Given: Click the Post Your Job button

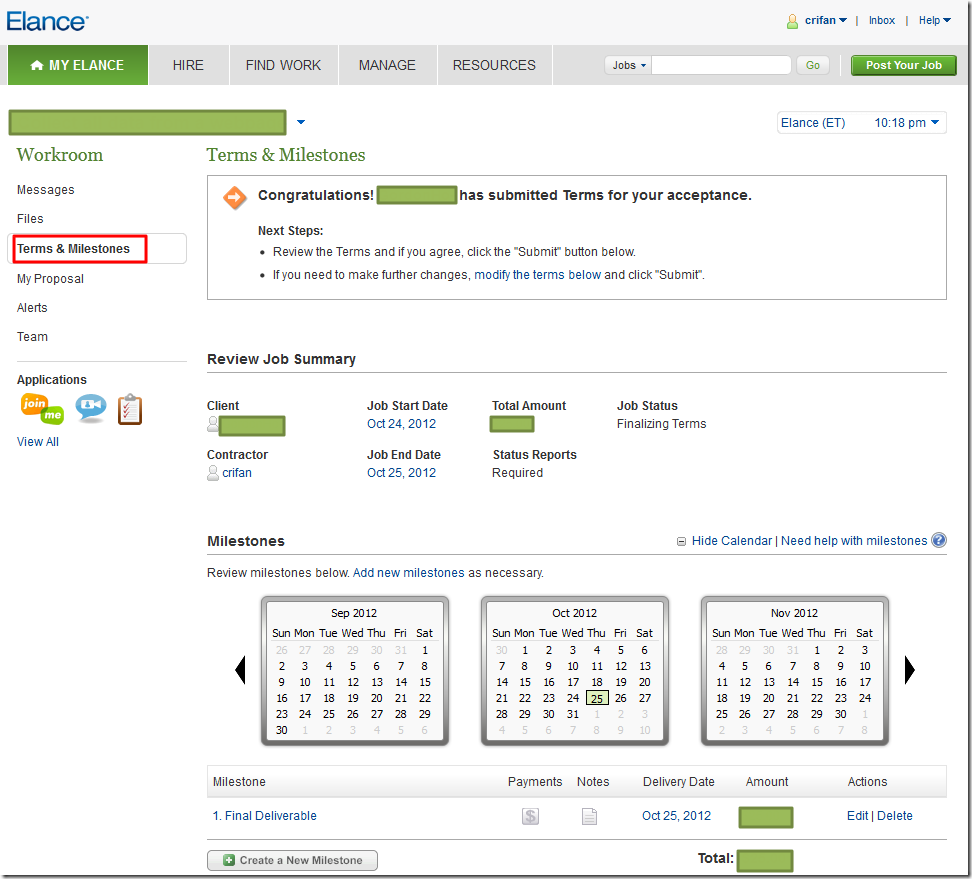Looking at the screenshot, I should coord(904,65).
